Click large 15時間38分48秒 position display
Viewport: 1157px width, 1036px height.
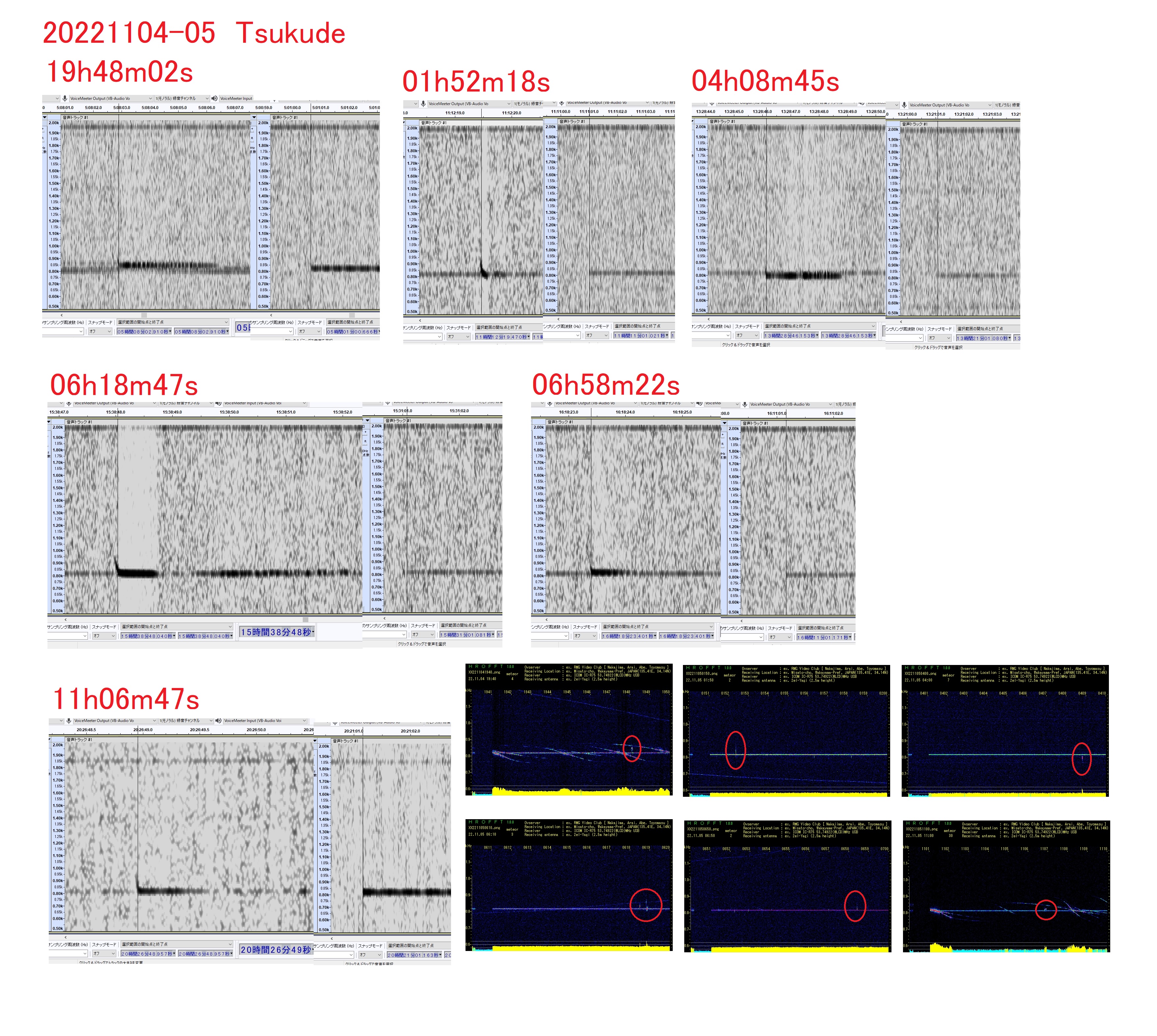[277, 632]
